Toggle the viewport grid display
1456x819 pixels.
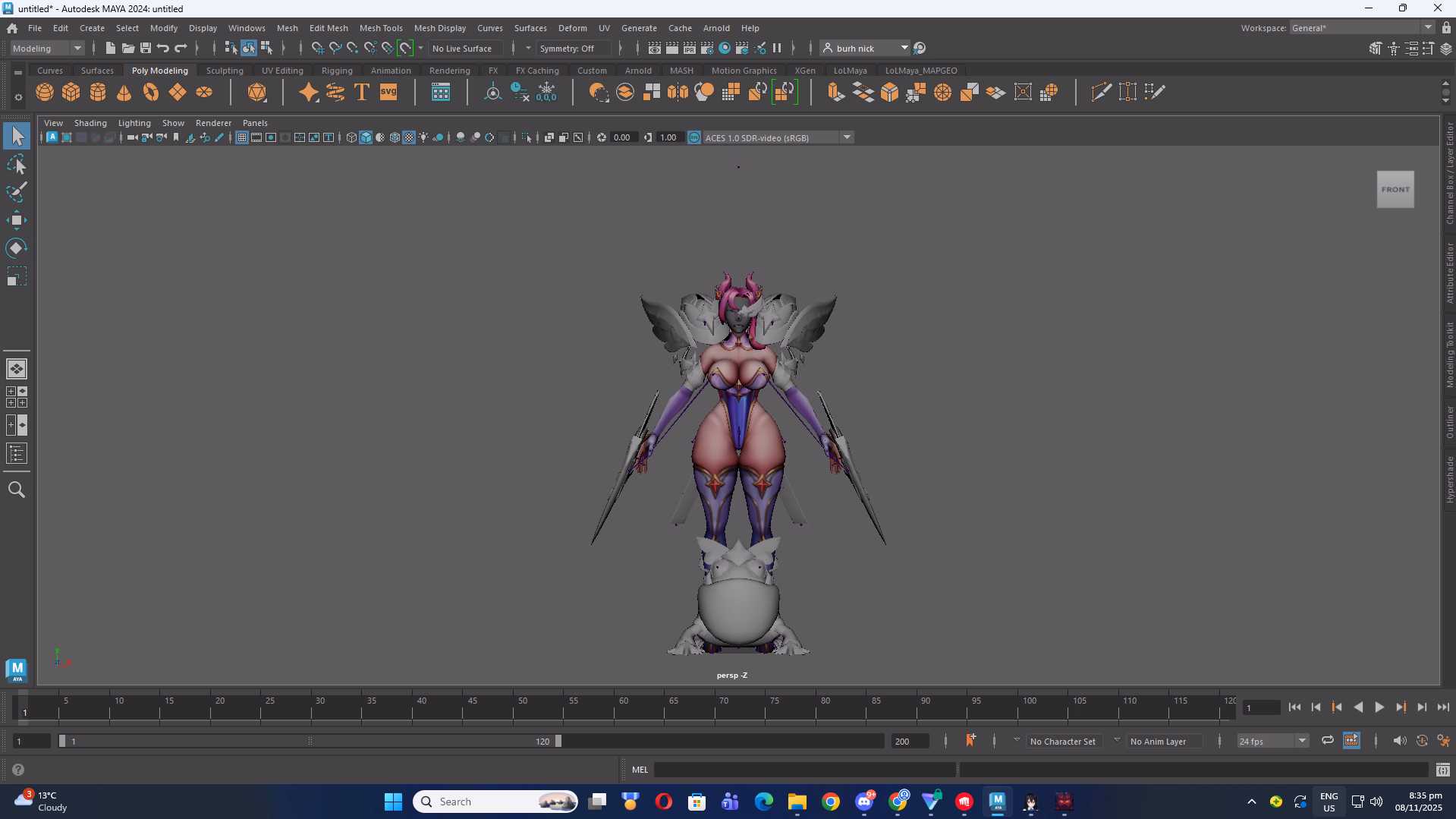pyautogui.click(x=241, y=137)
